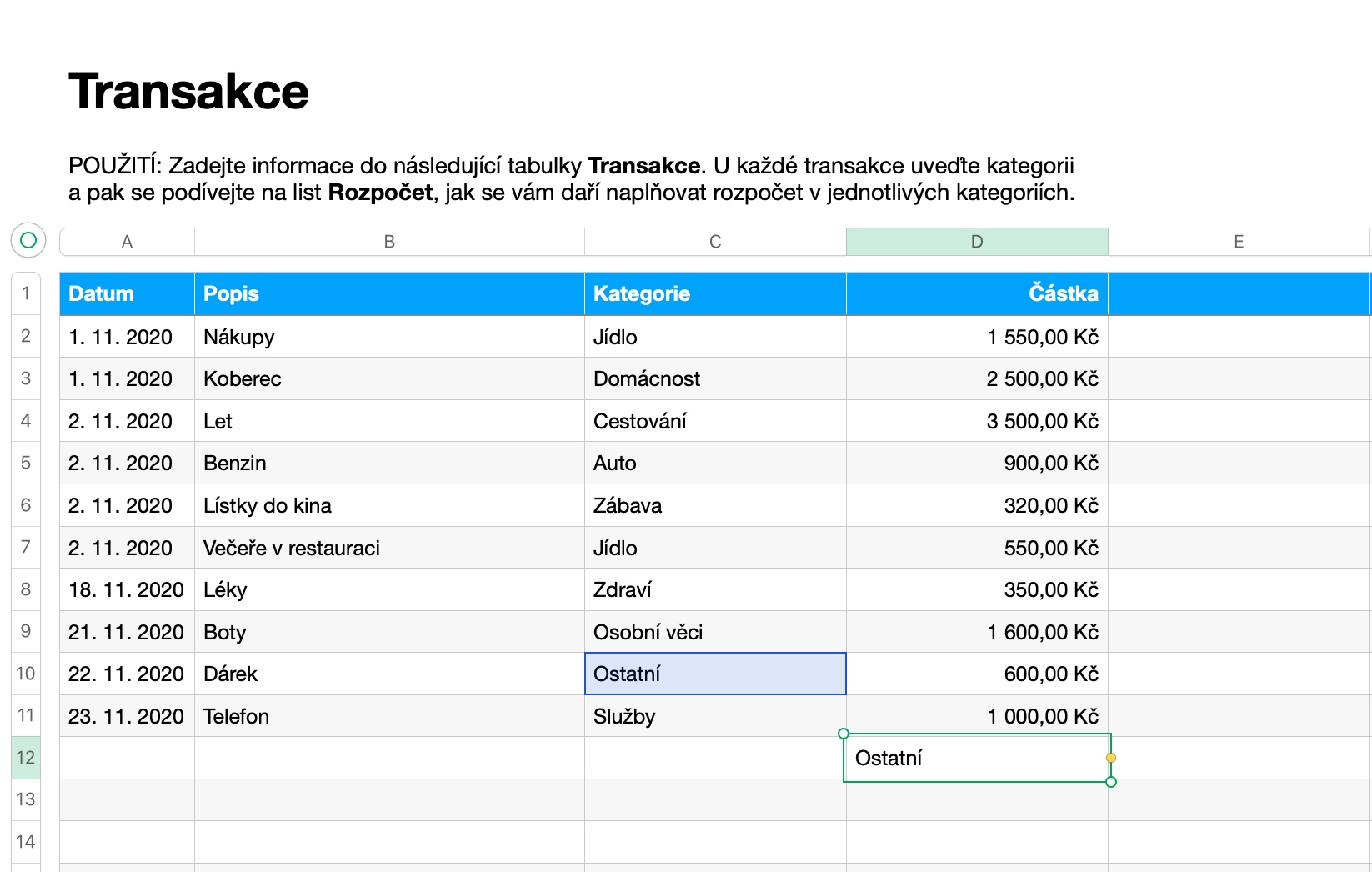The height and width of the screenshot is (872, 1372).
Task: Select column A header
Action: point(127,242)
